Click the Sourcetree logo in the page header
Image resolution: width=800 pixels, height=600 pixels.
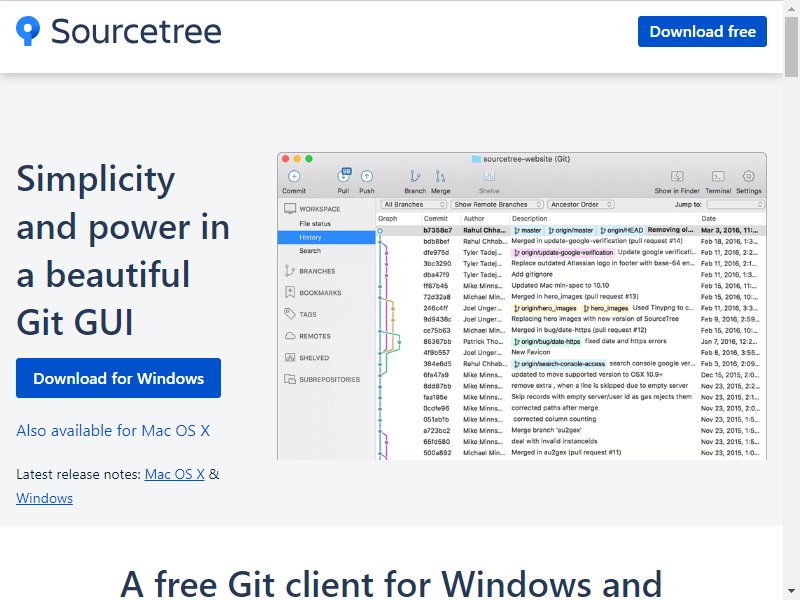119,32
